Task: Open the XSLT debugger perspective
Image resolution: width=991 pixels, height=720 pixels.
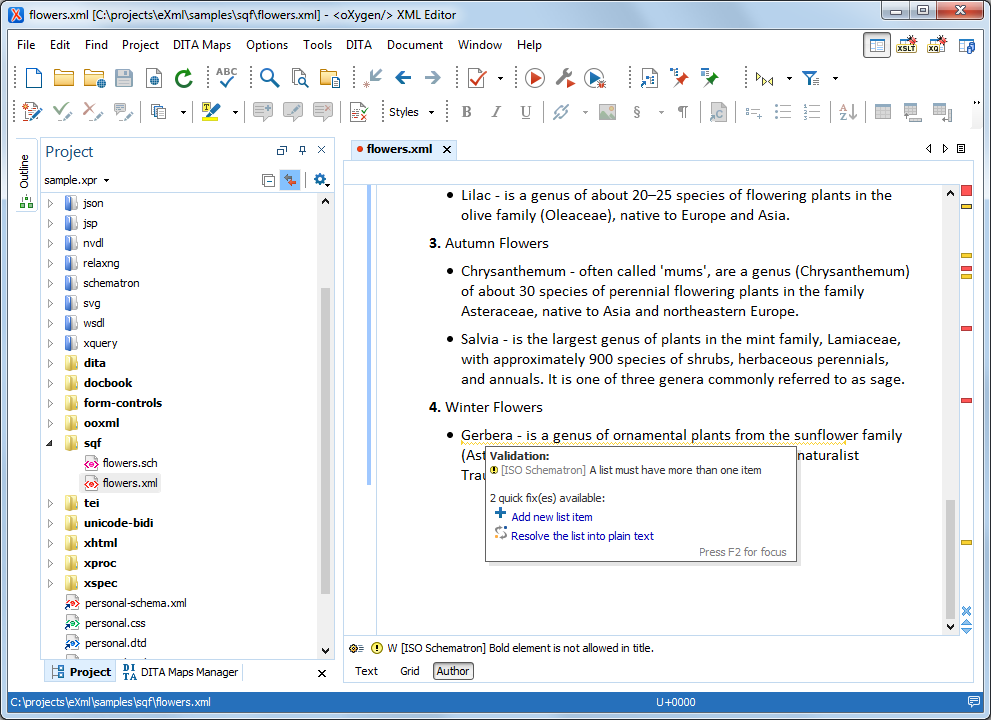Action: (906, 45)
